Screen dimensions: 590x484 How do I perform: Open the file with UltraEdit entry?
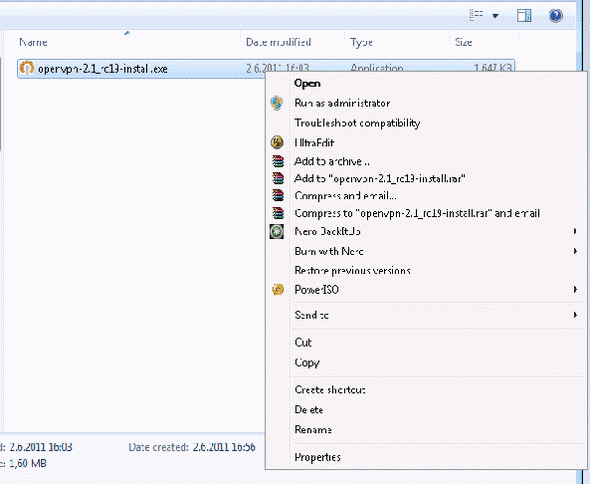[314, 143]
